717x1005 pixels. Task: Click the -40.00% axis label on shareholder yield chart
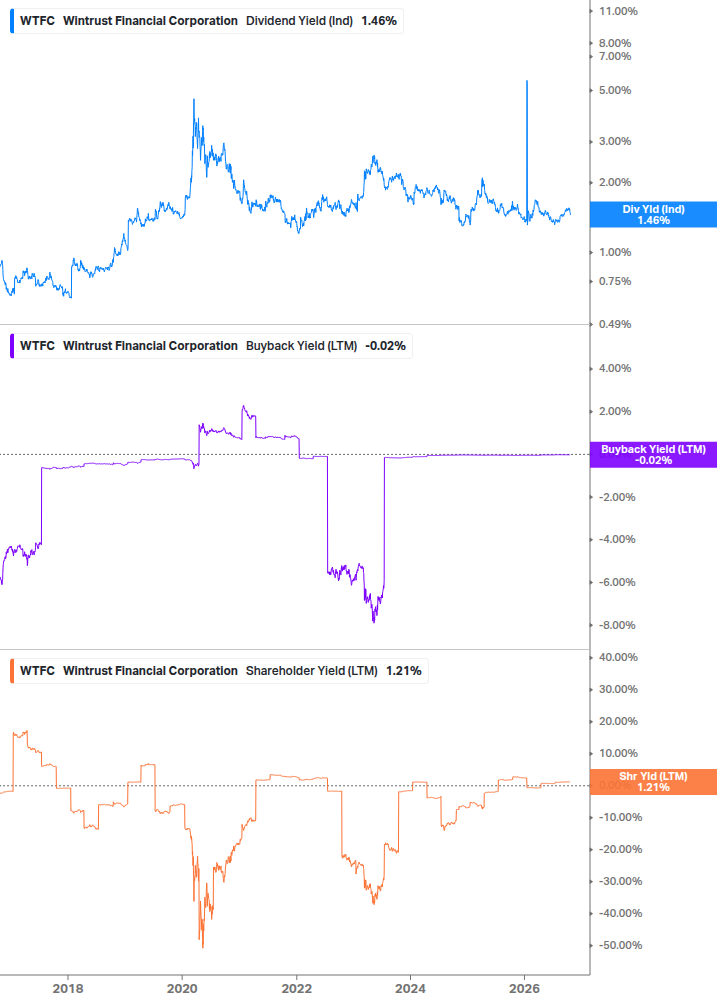pyautogui.click(x=620, y=913)
